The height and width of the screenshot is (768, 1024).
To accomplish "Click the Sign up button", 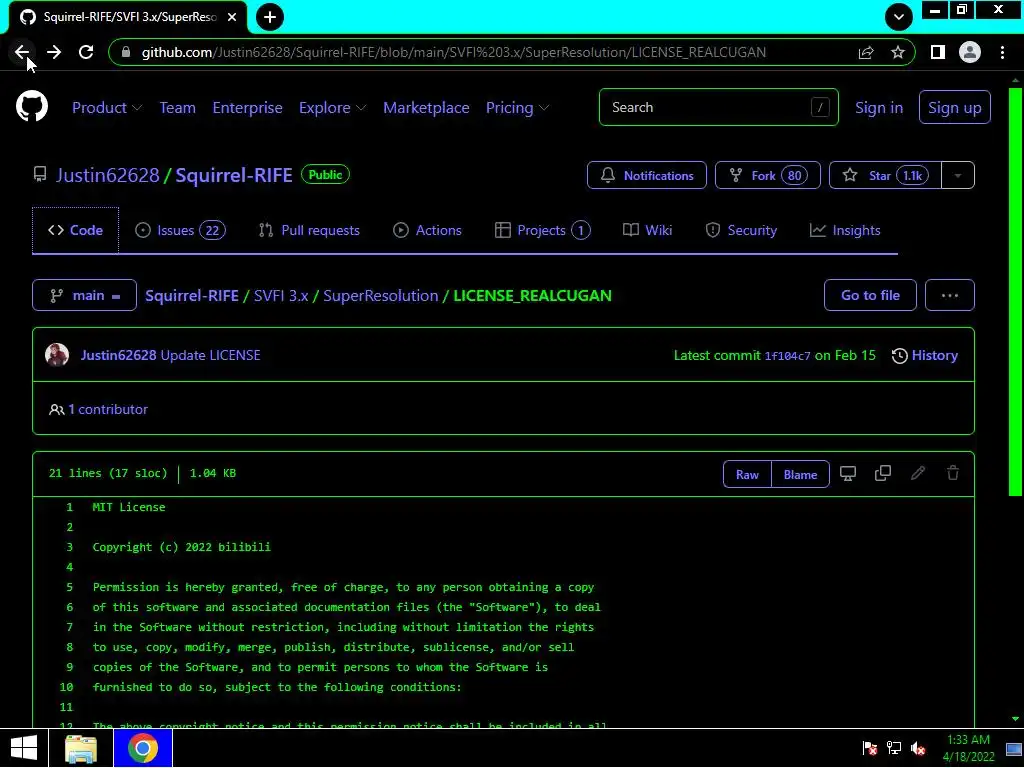I will [954, 108].
